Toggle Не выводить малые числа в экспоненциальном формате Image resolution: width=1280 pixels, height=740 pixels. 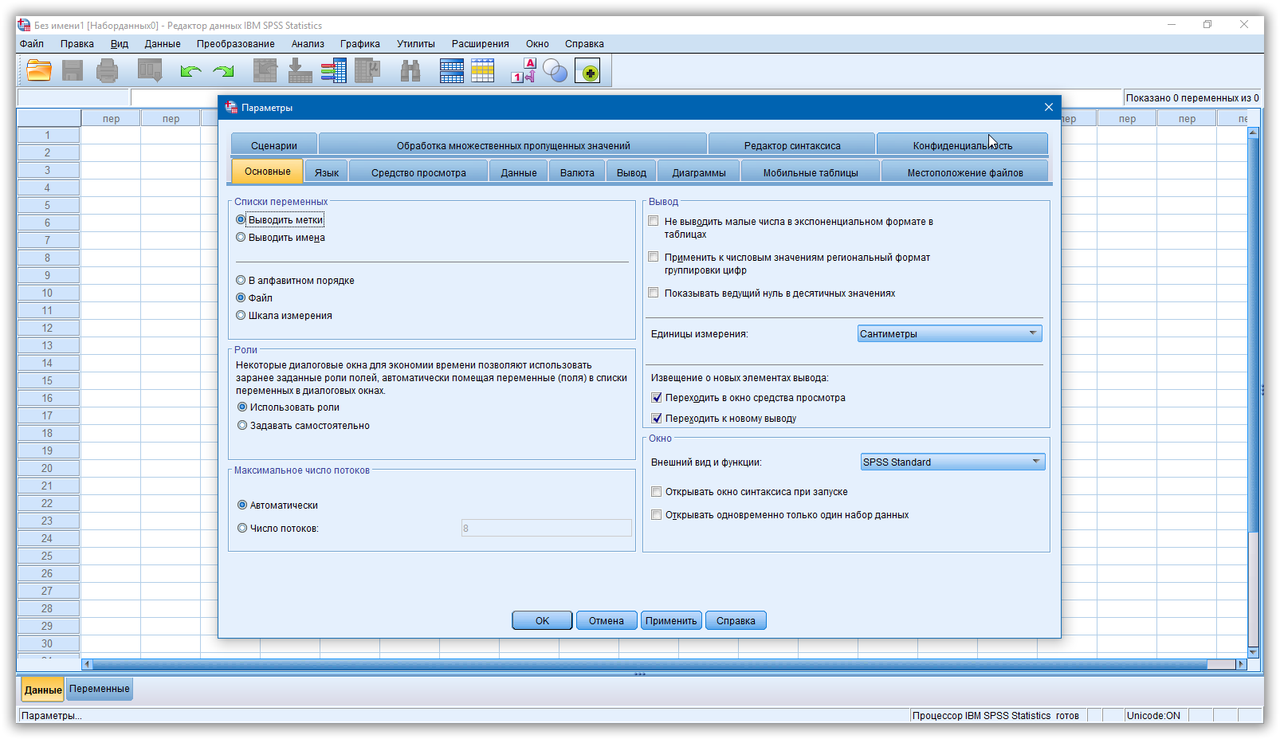tap(654, 221)
